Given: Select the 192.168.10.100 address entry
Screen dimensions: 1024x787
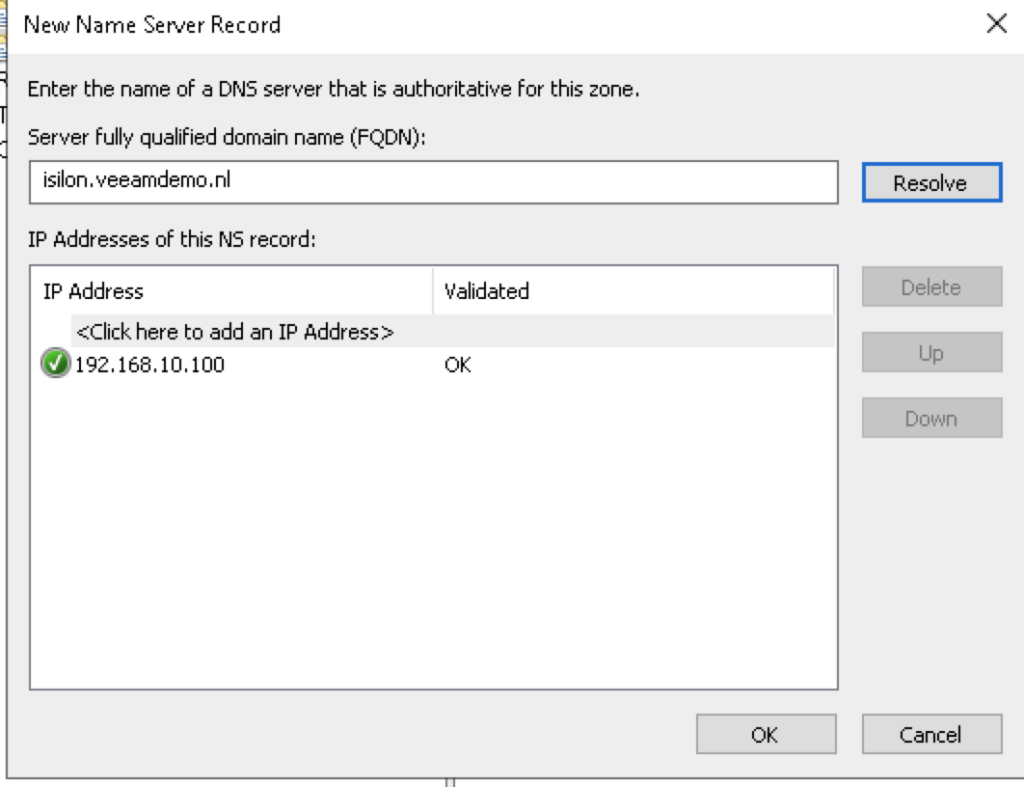Looking at the screenshot, I should pos(150,365).
